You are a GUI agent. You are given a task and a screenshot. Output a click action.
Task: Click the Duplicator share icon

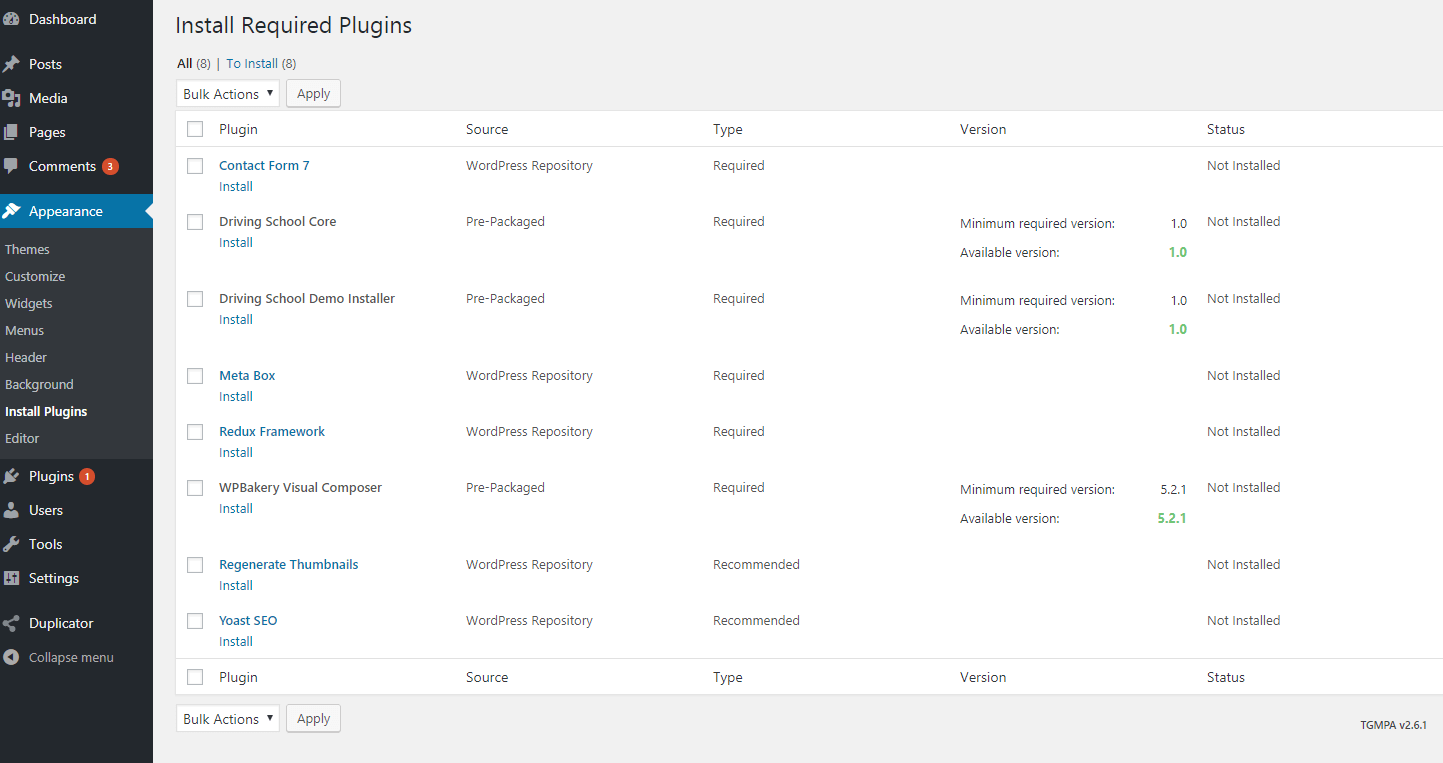11,623
